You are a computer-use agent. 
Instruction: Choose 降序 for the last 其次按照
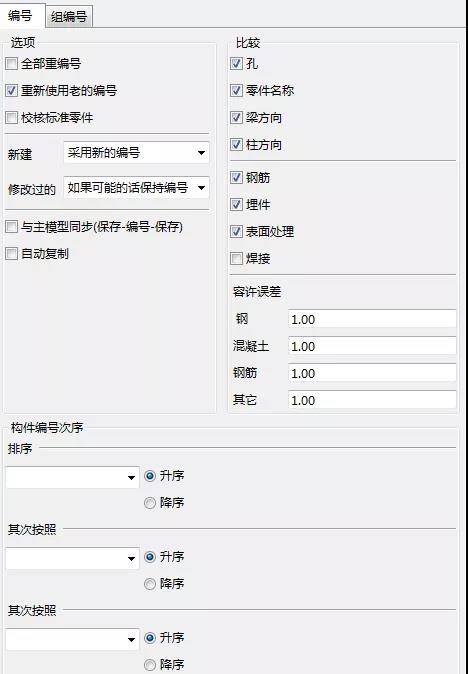[x=150, y=665]
